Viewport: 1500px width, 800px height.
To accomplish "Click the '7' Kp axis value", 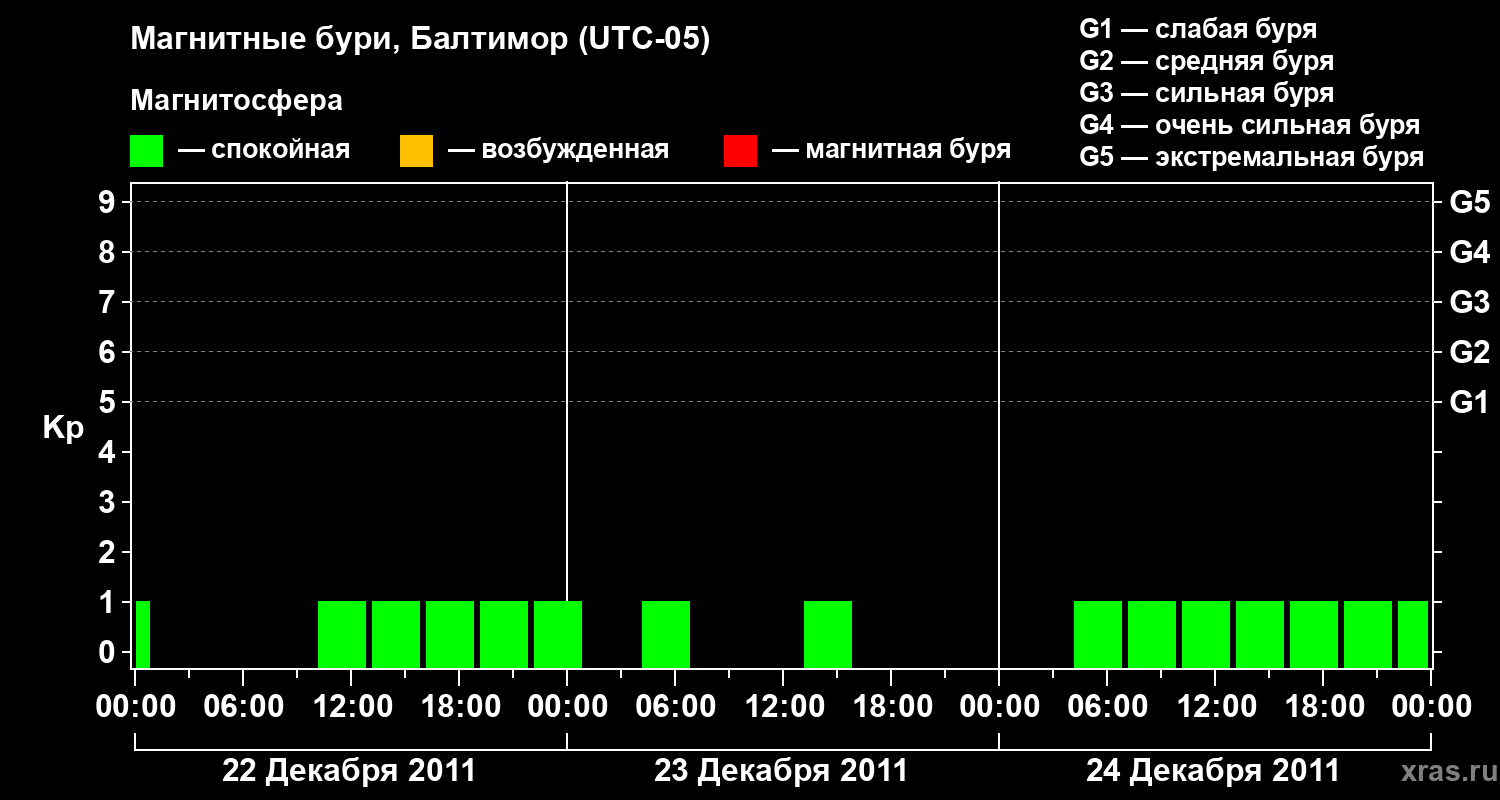I will pos(109,302).
